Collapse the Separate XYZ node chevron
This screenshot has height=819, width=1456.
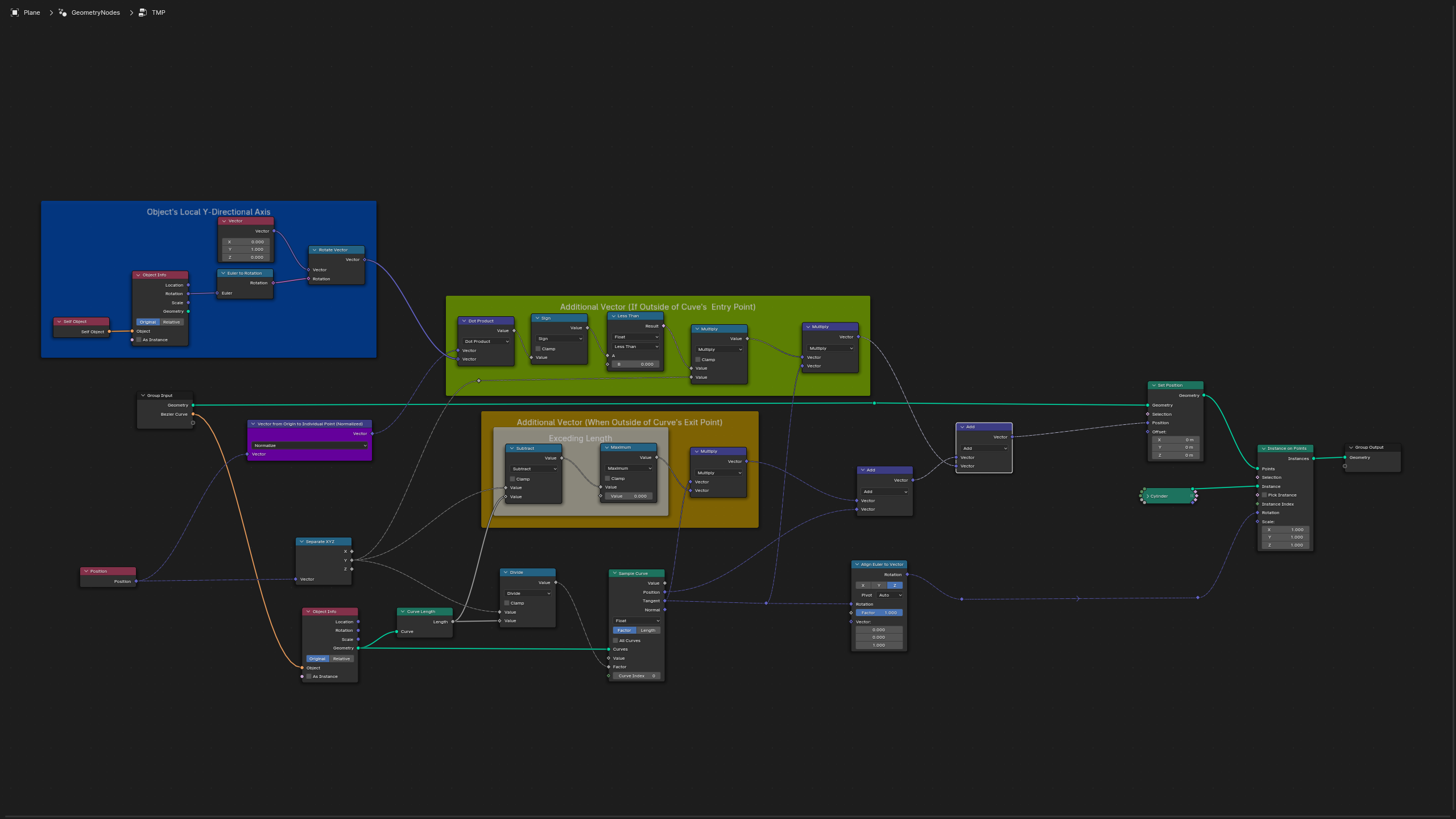(x=301, y=541)
